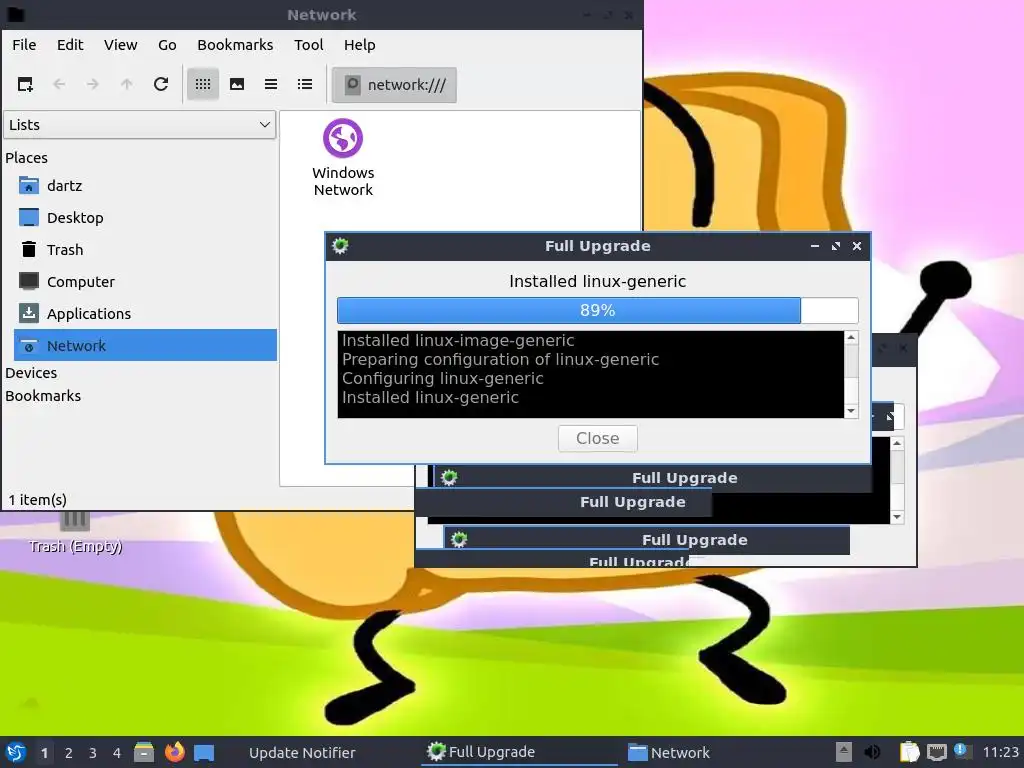Switch to Update Notifier taskbar entry

click(302, 753)
